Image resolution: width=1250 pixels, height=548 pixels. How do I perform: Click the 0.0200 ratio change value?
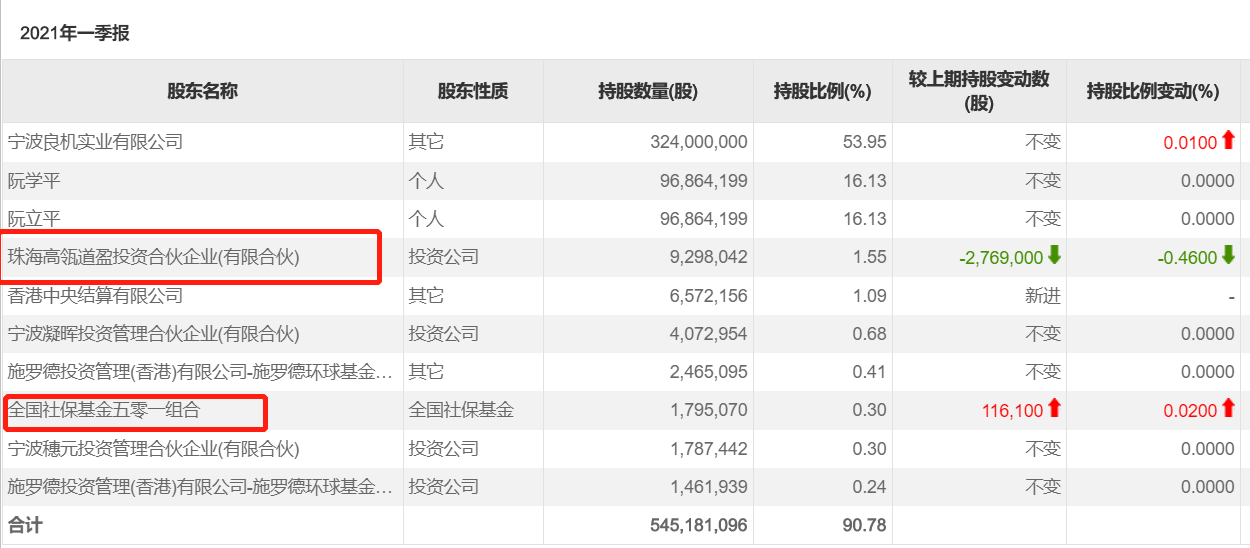[1191, 410]
